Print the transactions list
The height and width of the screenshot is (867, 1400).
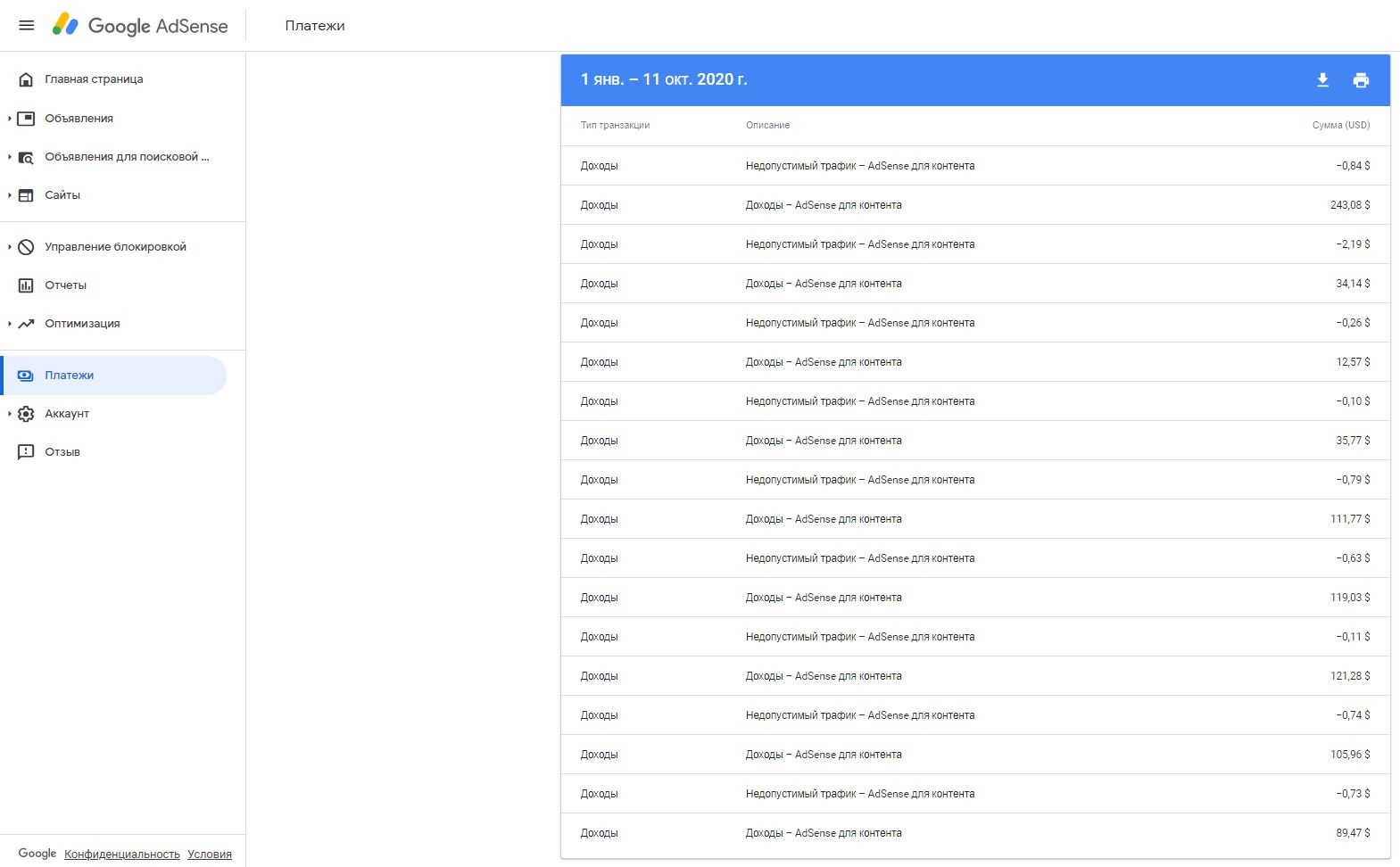1361,80
